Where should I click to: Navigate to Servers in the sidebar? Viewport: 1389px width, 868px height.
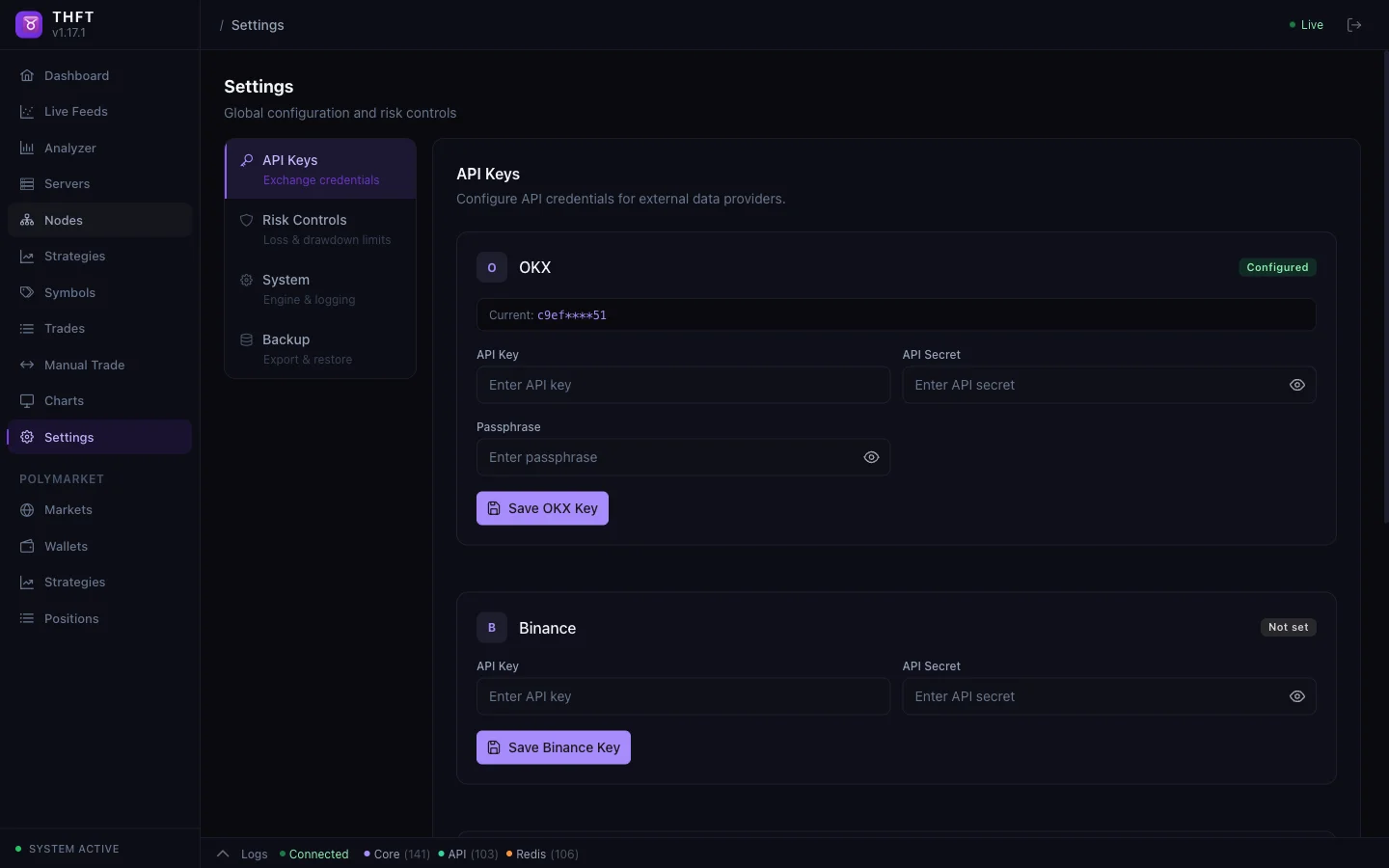(x=67, y=184)
